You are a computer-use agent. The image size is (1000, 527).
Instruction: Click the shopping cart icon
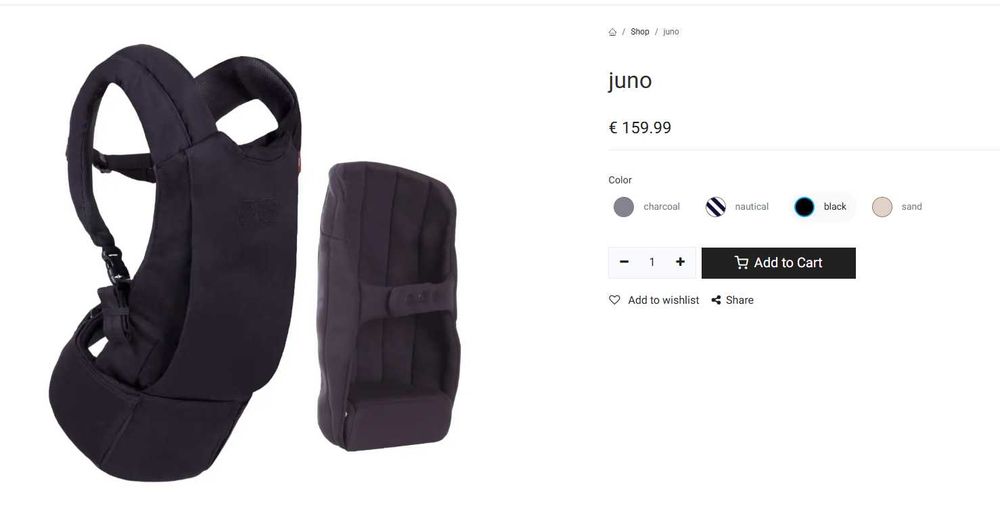[x=741, y=263]
